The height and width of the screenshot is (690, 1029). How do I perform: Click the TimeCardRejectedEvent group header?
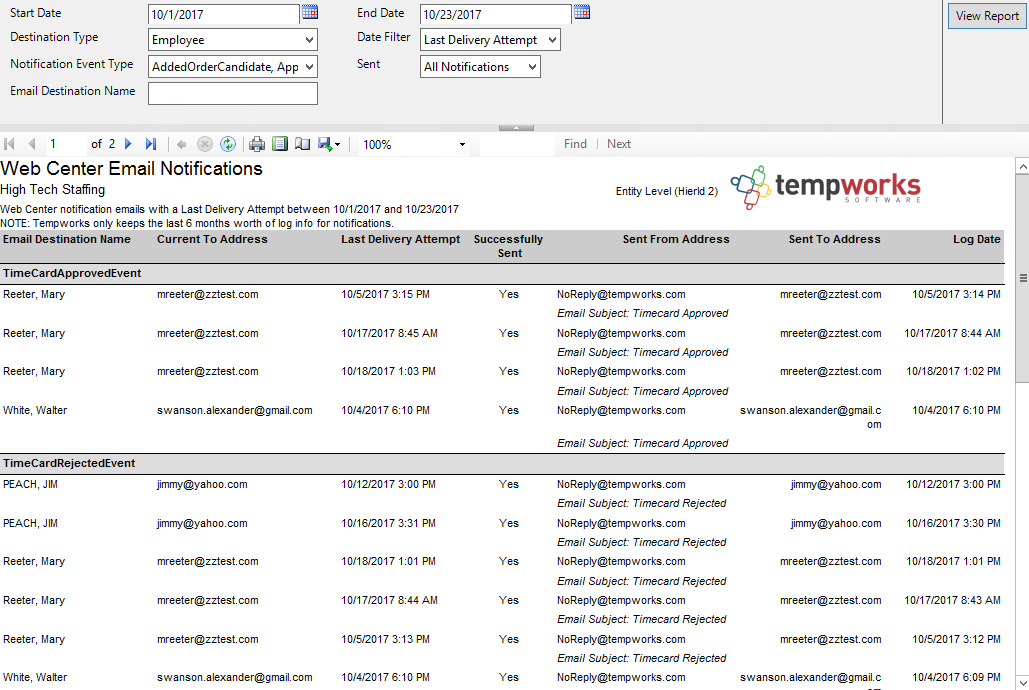tap(69, 463)
